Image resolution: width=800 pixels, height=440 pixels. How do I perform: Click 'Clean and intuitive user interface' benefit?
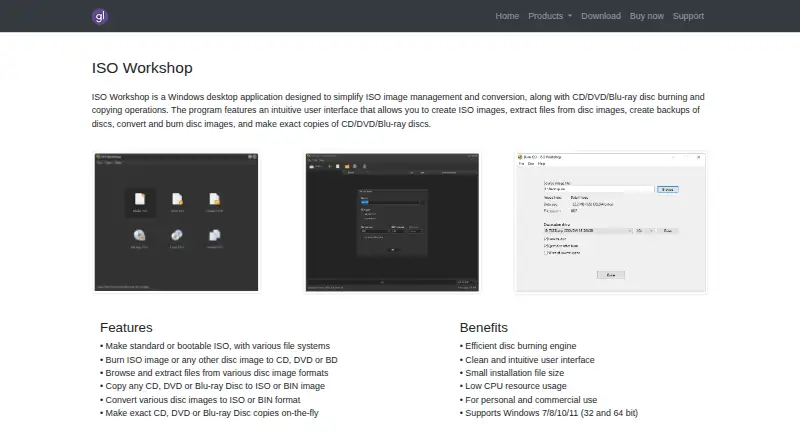(x=527, y=360)
